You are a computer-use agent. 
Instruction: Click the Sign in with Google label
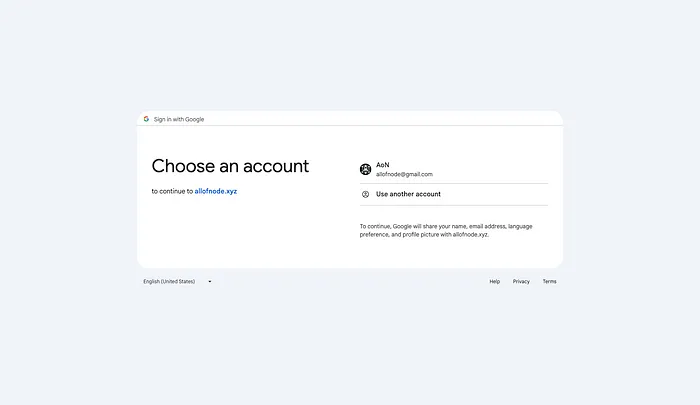click(x=179, y=119)
